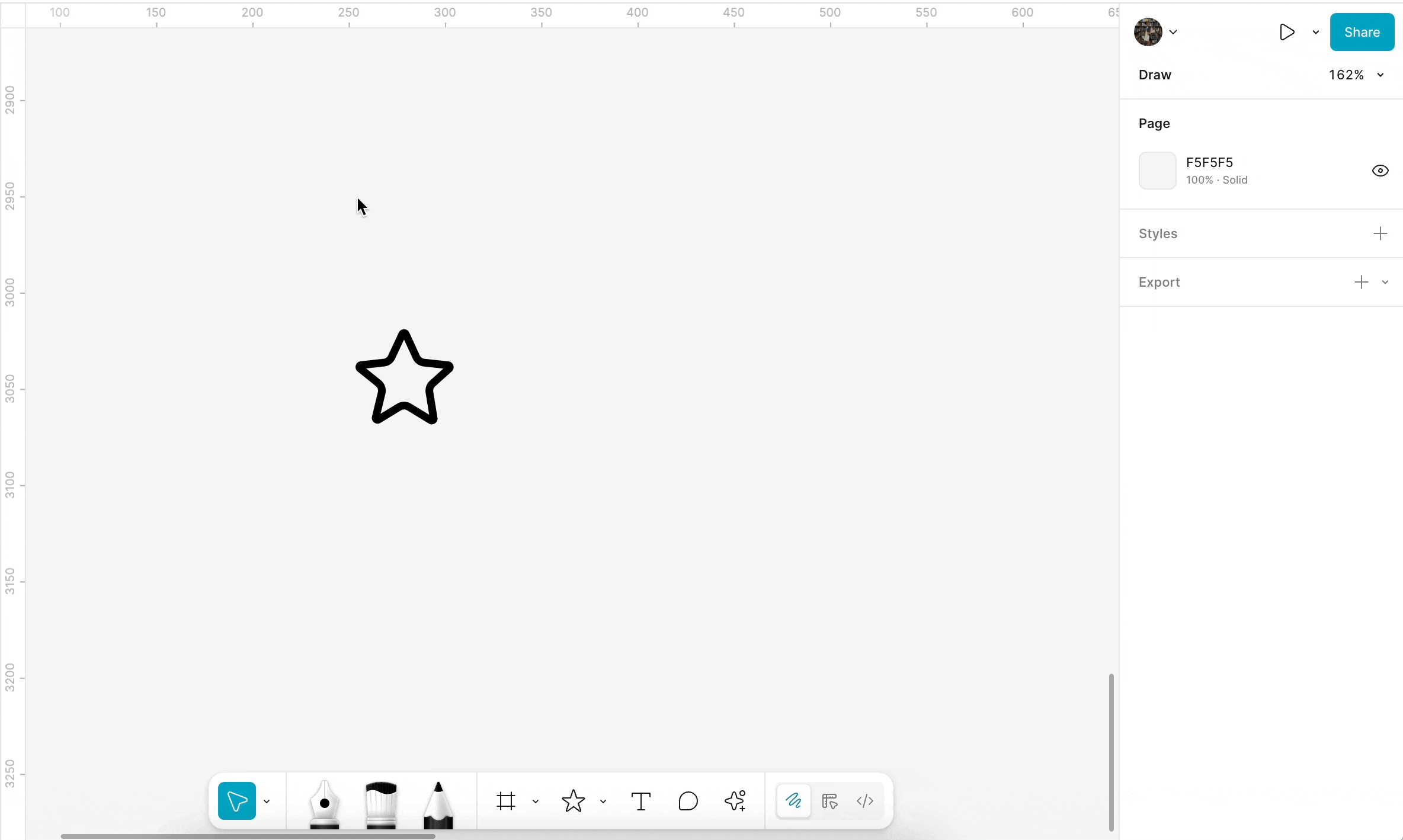The height and width of the screenshot is (840, 1403).
Task: Expand the Export section options chevron
Action: tap(1385, 282)
